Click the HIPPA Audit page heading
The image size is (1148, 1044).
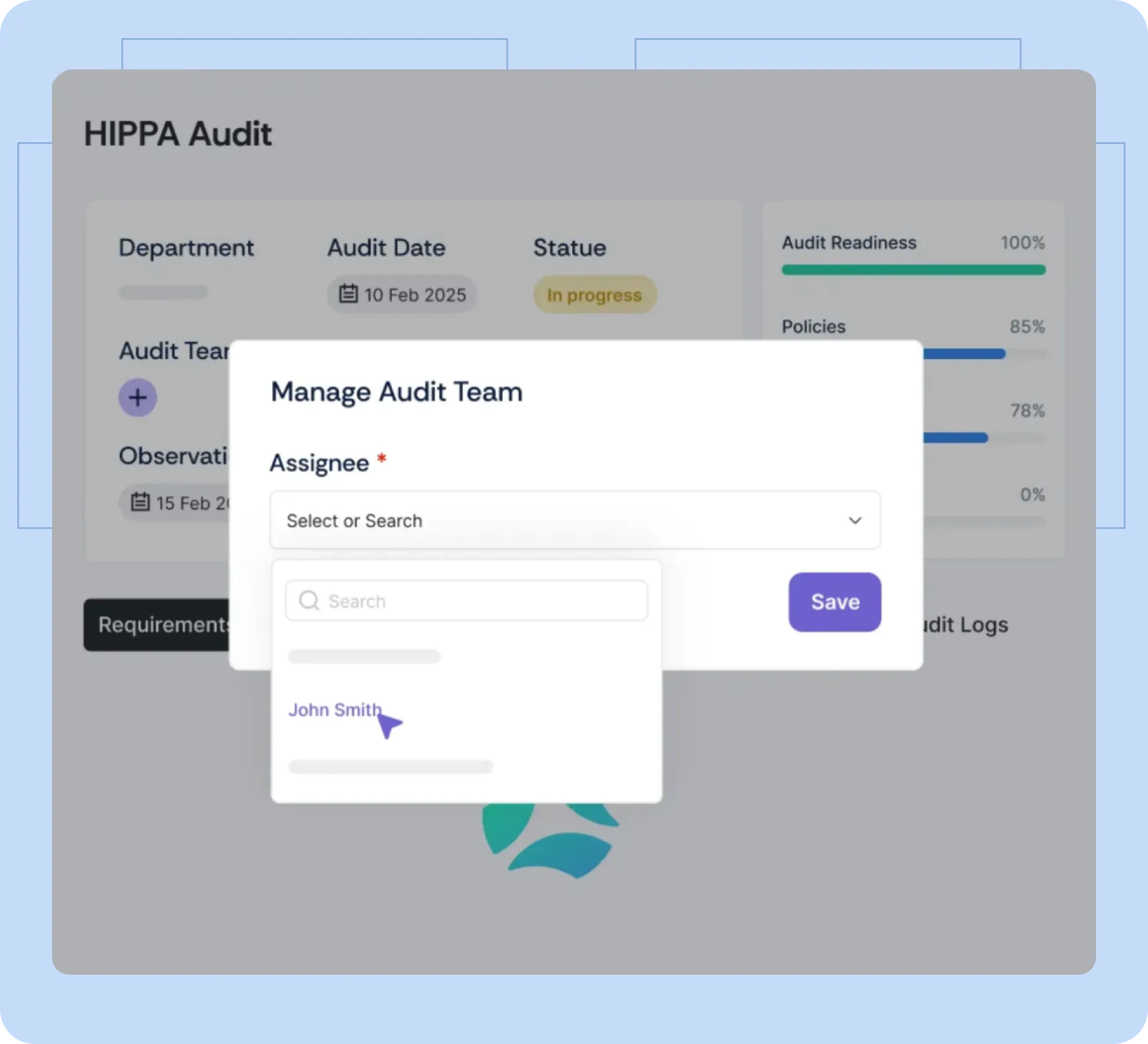(x=177, y=134)
